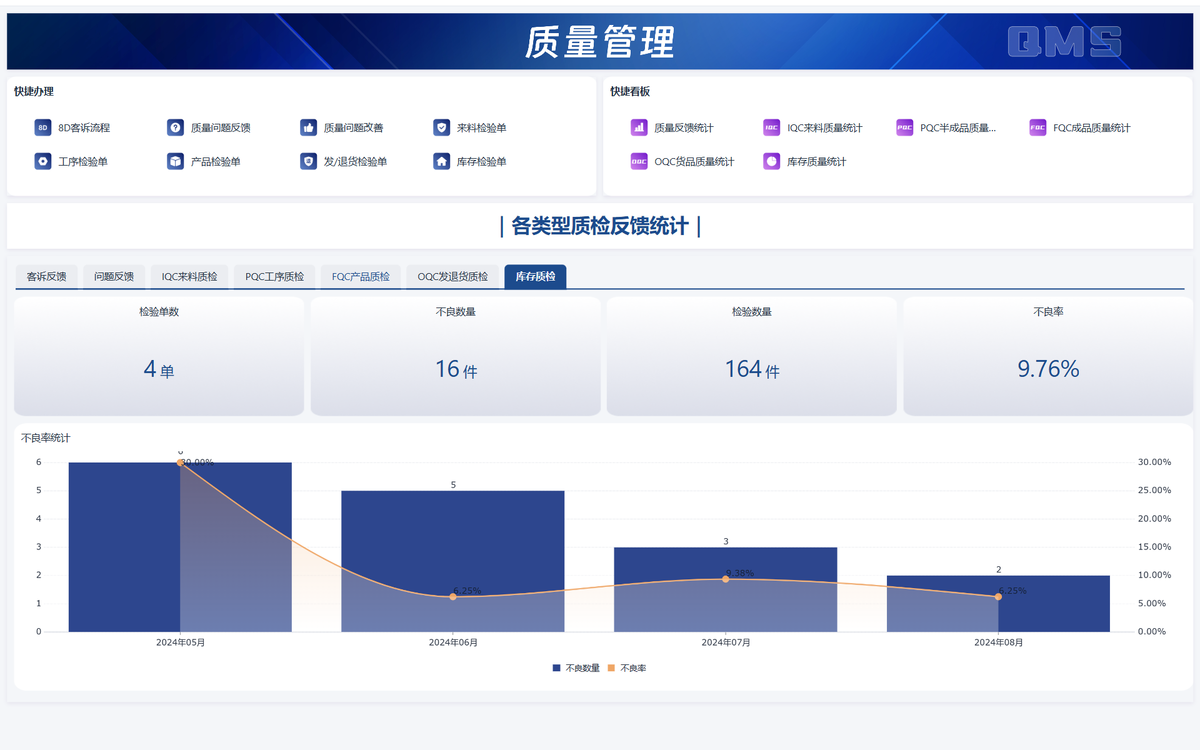Viewport: 1200px width, 750px height.
Task: Switch to the PQC工序质检 tab
Action: [275, 277]
